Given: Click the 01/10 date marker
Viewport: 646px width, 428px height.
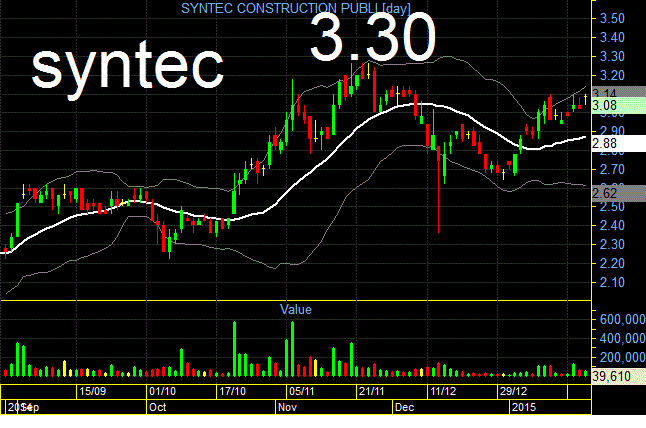Looking at the screenshot, I should pos(162,391).
